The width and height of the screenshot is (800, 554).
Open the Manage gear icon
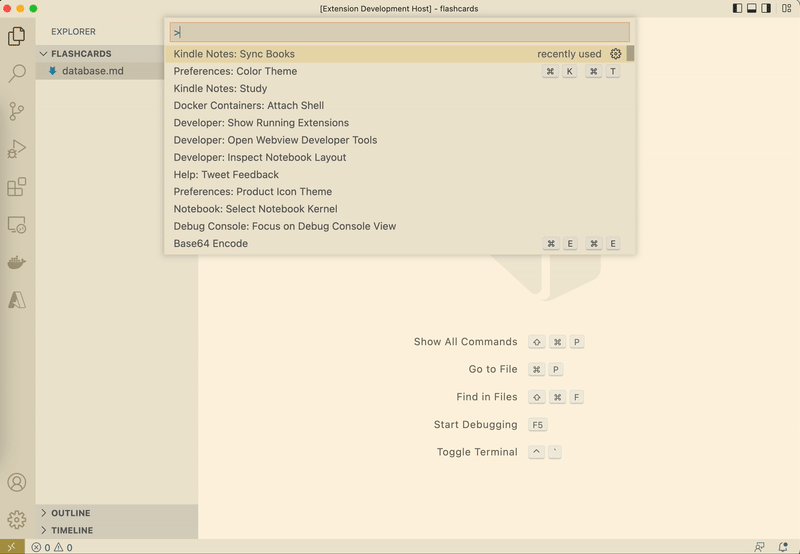17,520
